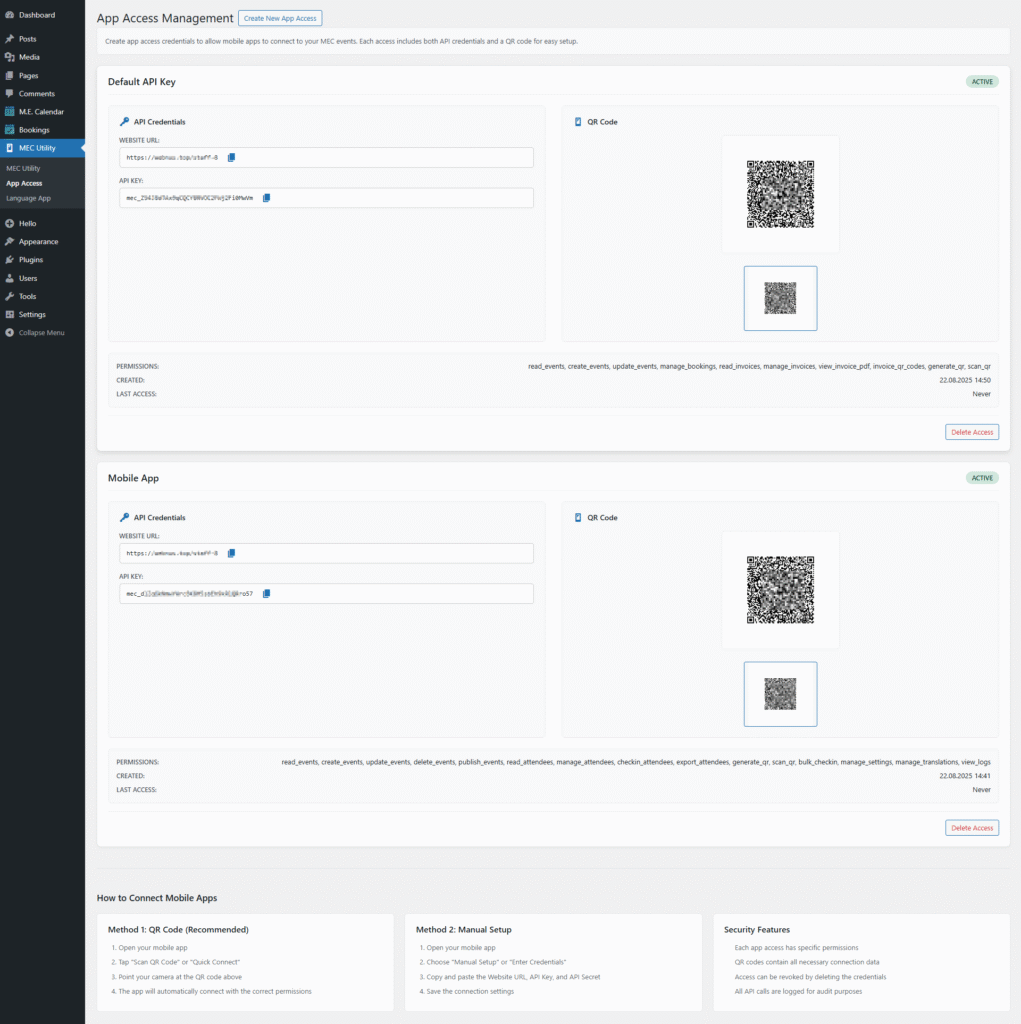Click the Tools wrench icon
This screenshot has width=1021, height=1024.
tap(10, 296)
